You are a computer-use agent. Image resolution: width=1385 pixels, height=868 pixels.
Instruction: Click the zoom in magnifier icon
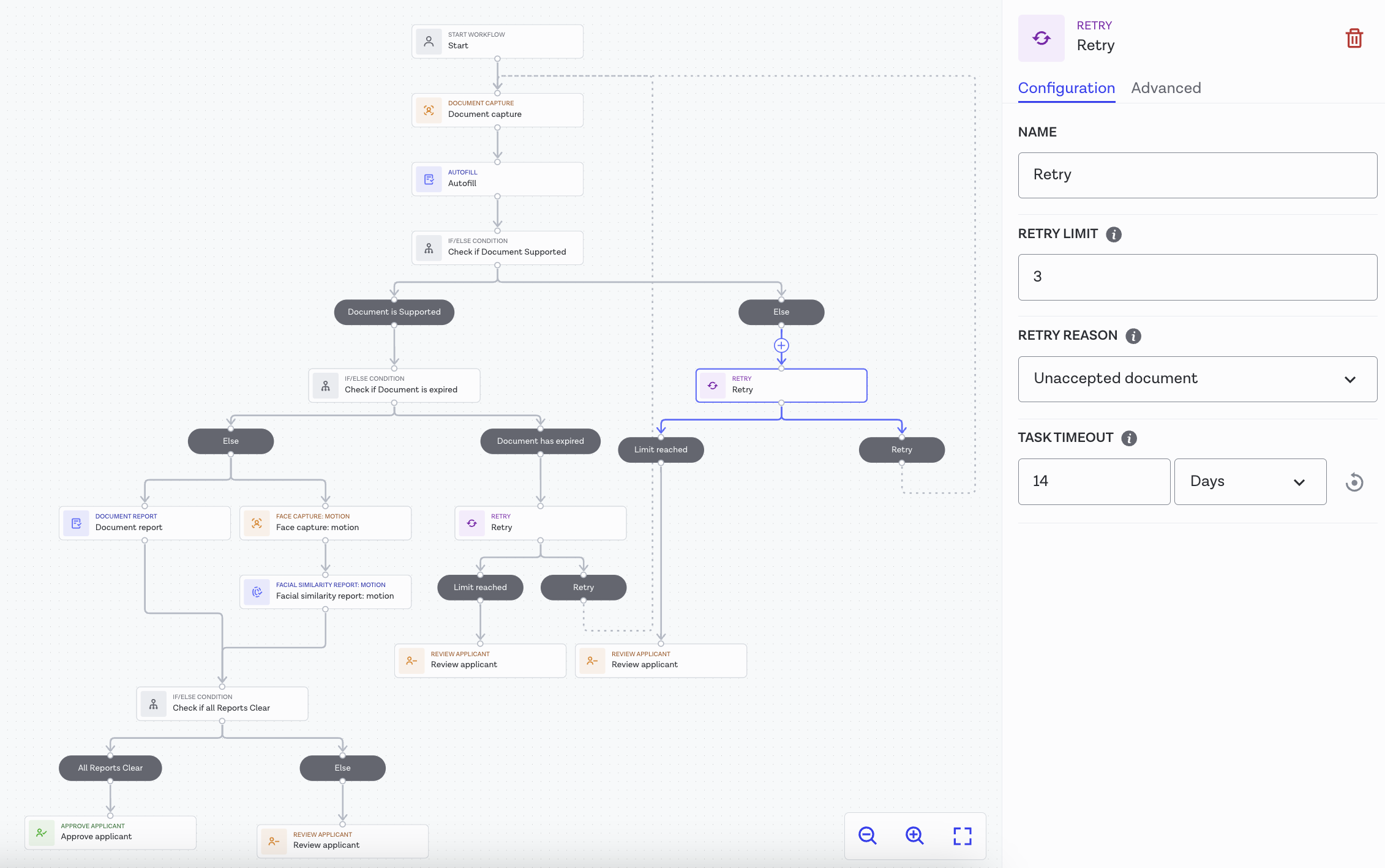coord(914,836)
